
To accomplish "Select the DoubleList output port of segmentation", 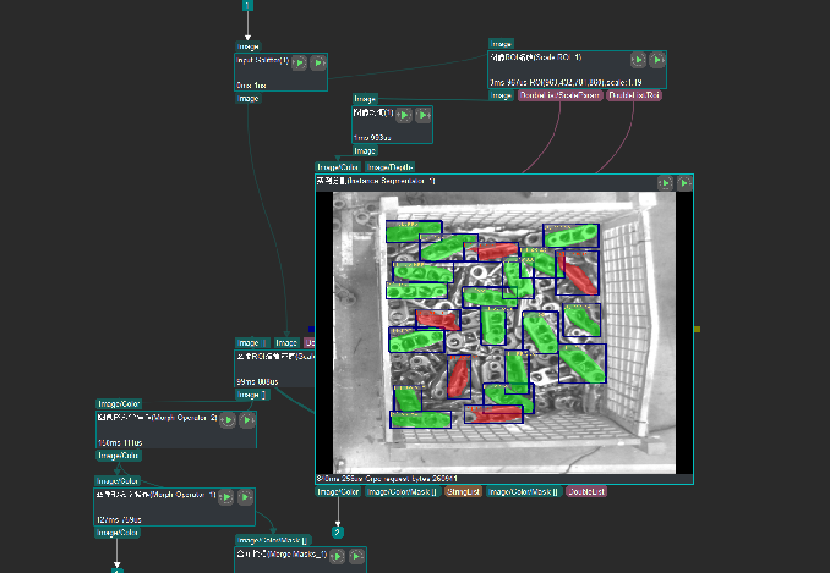I will (x=586, y=492).
